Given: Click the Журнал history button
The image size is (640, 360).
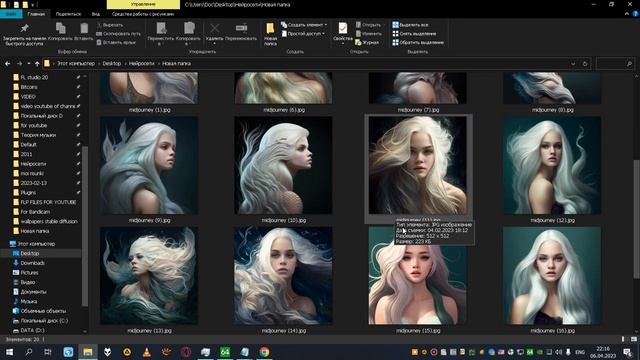Looking at the screenshot, I should tap(367, 42).
